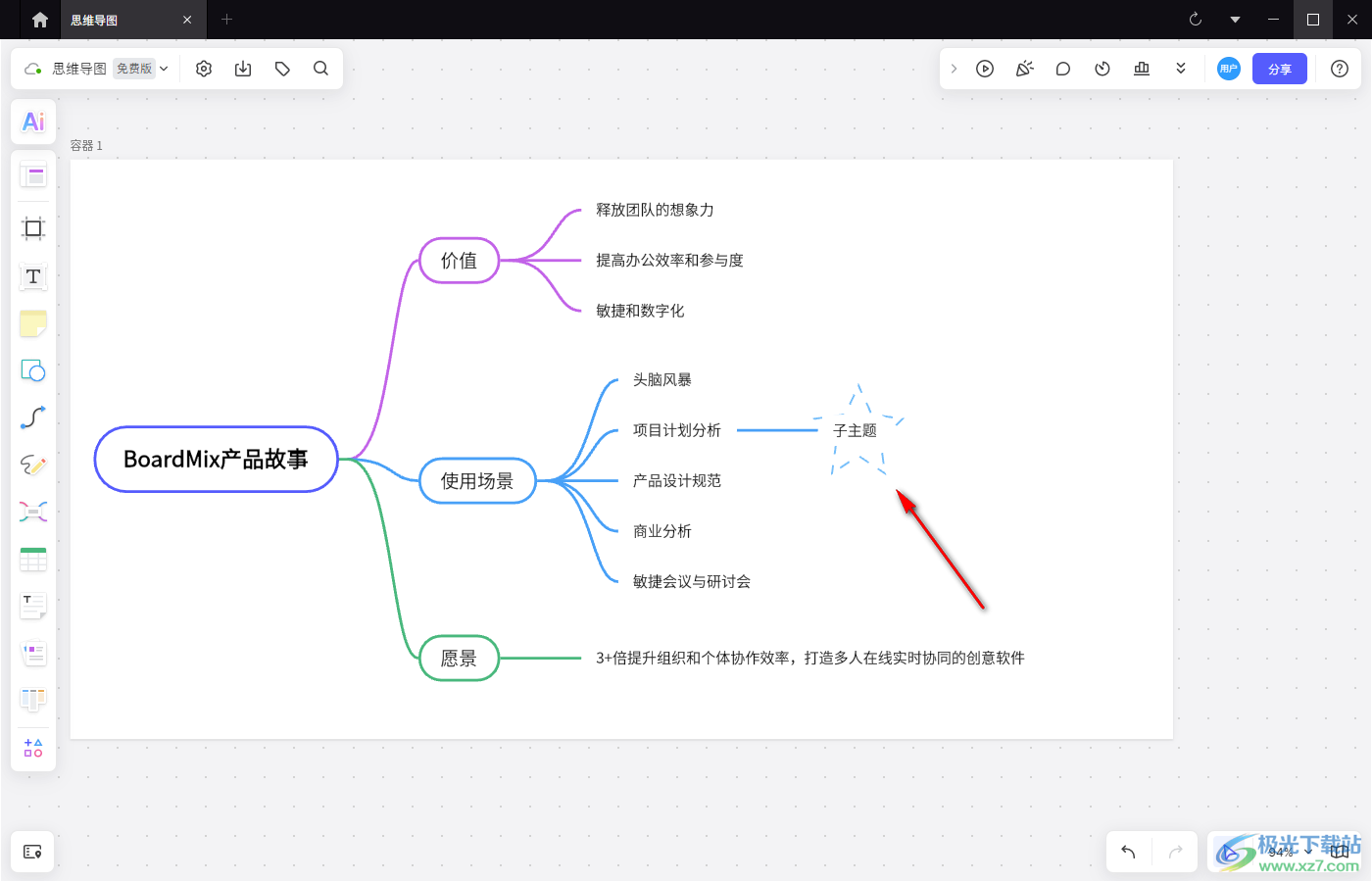Redo the last action
The image size is (1372, 882).
(1176, 852)
